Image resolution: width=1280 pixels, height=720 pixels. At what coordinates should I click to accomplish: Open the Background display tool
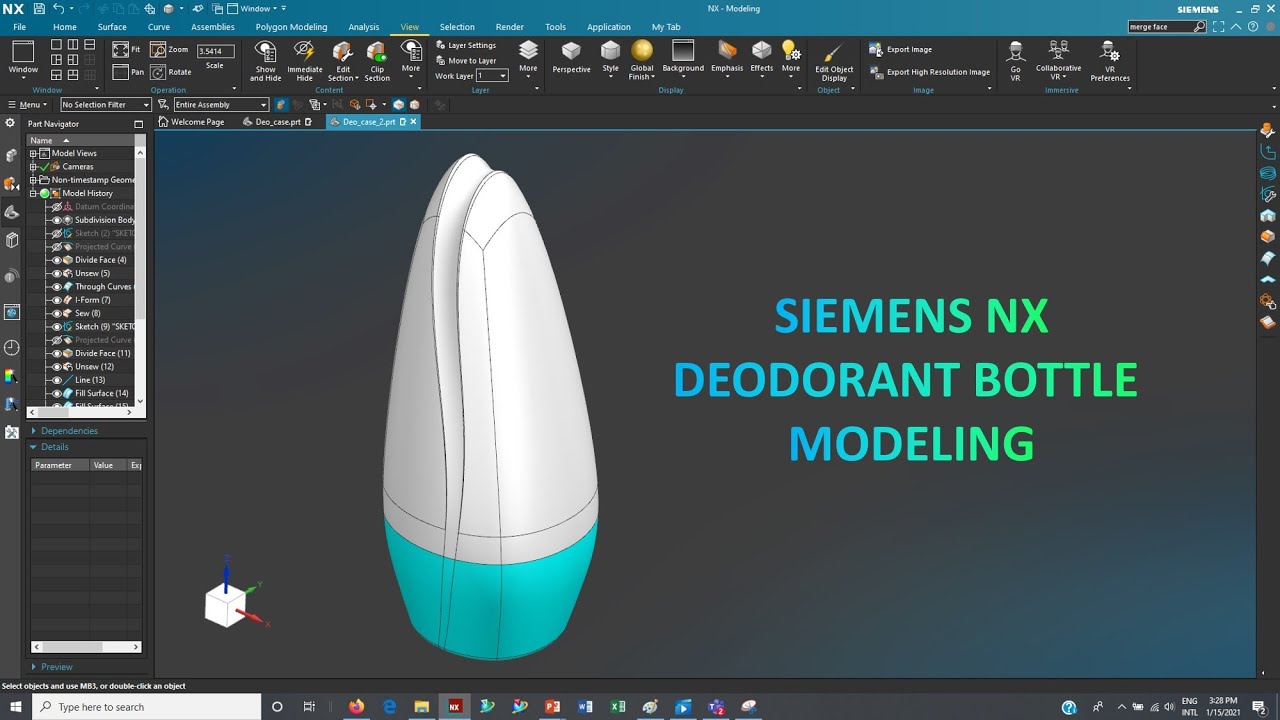[683, 57]
